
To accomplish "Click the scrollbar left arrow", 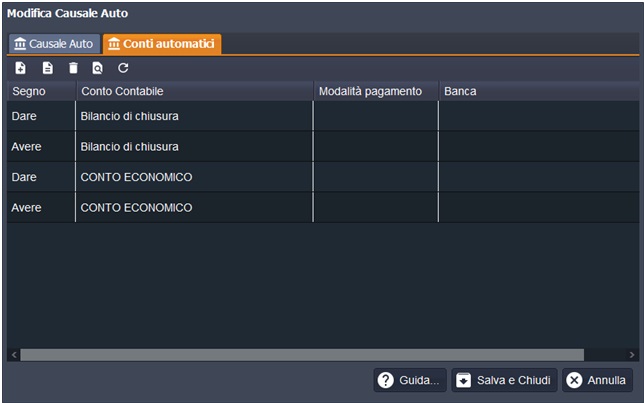I will point(14,354).
